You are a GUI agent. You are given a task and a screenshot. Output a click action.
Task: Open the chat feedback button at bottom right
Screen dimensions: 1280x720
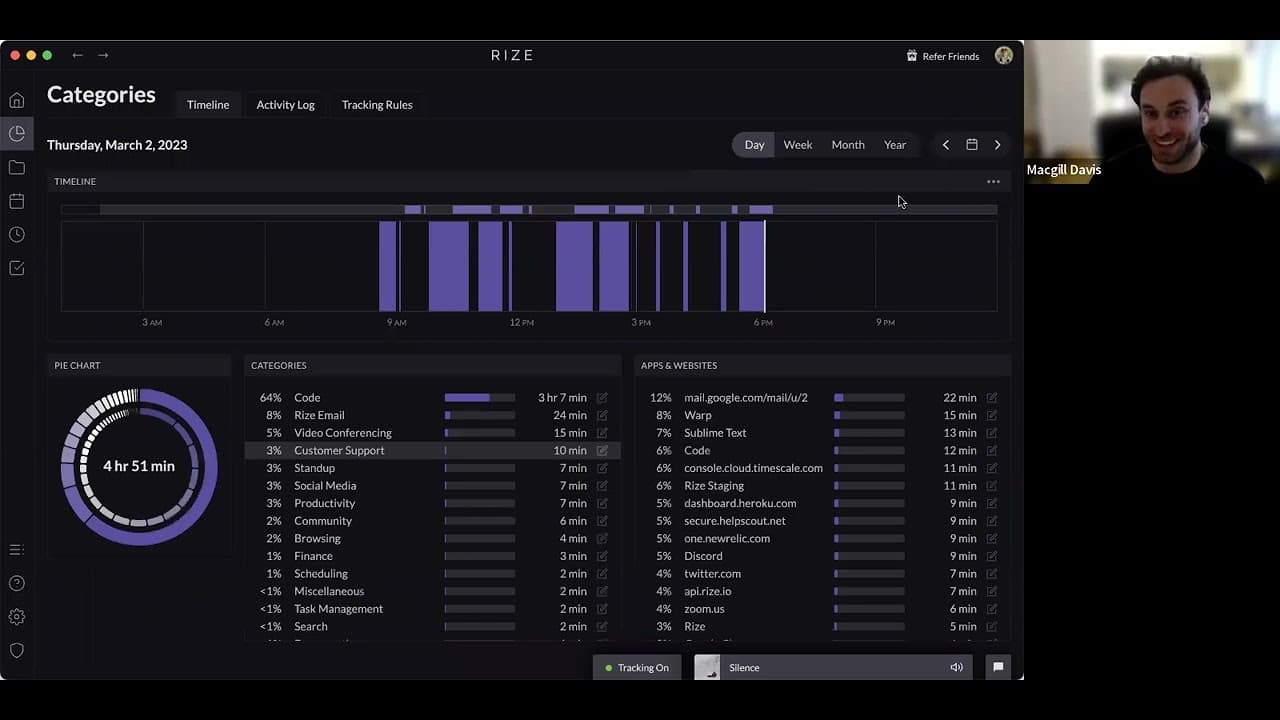[998, 667]
